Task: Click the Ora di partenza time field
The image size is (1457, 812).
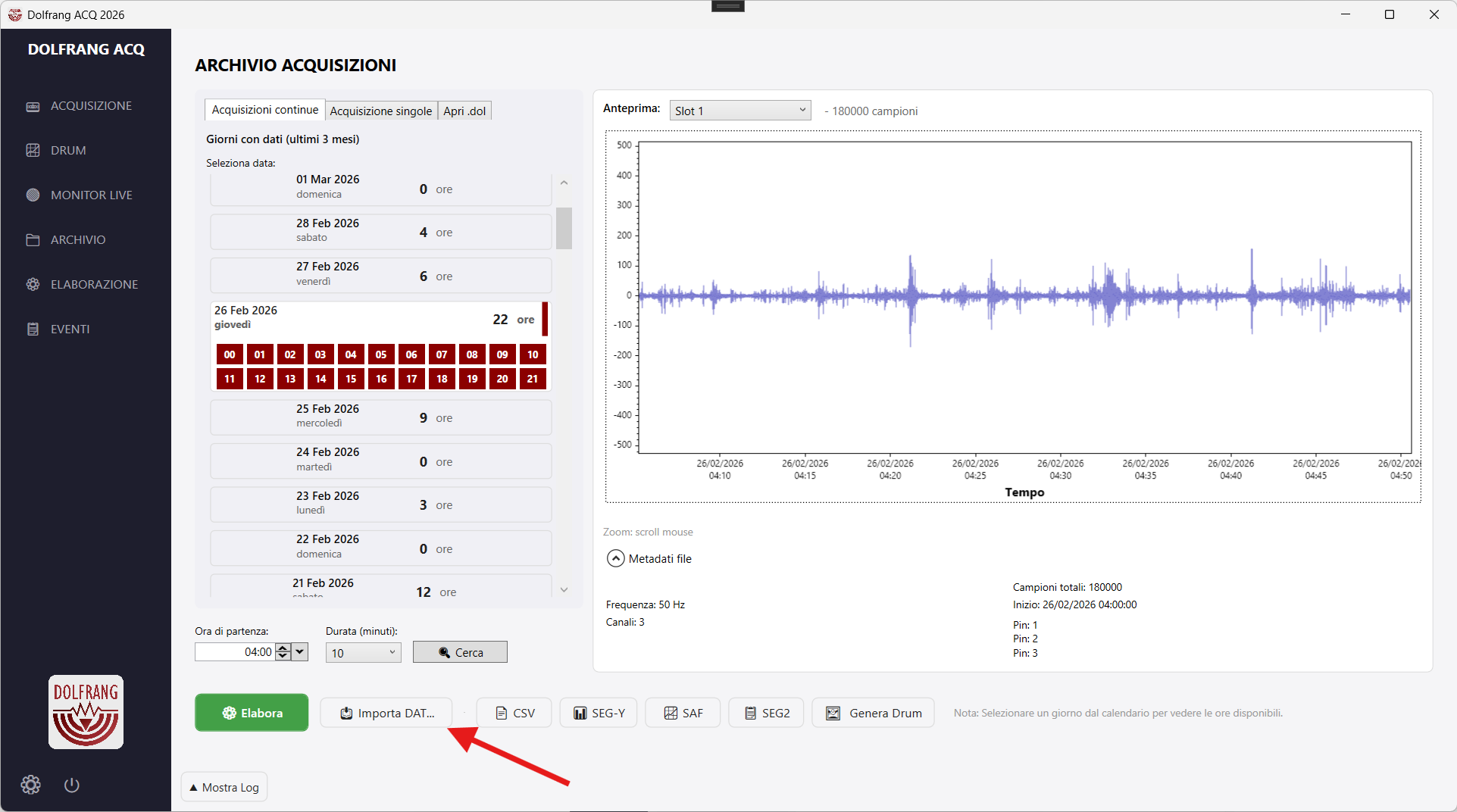Action: (x=234, y=652)
